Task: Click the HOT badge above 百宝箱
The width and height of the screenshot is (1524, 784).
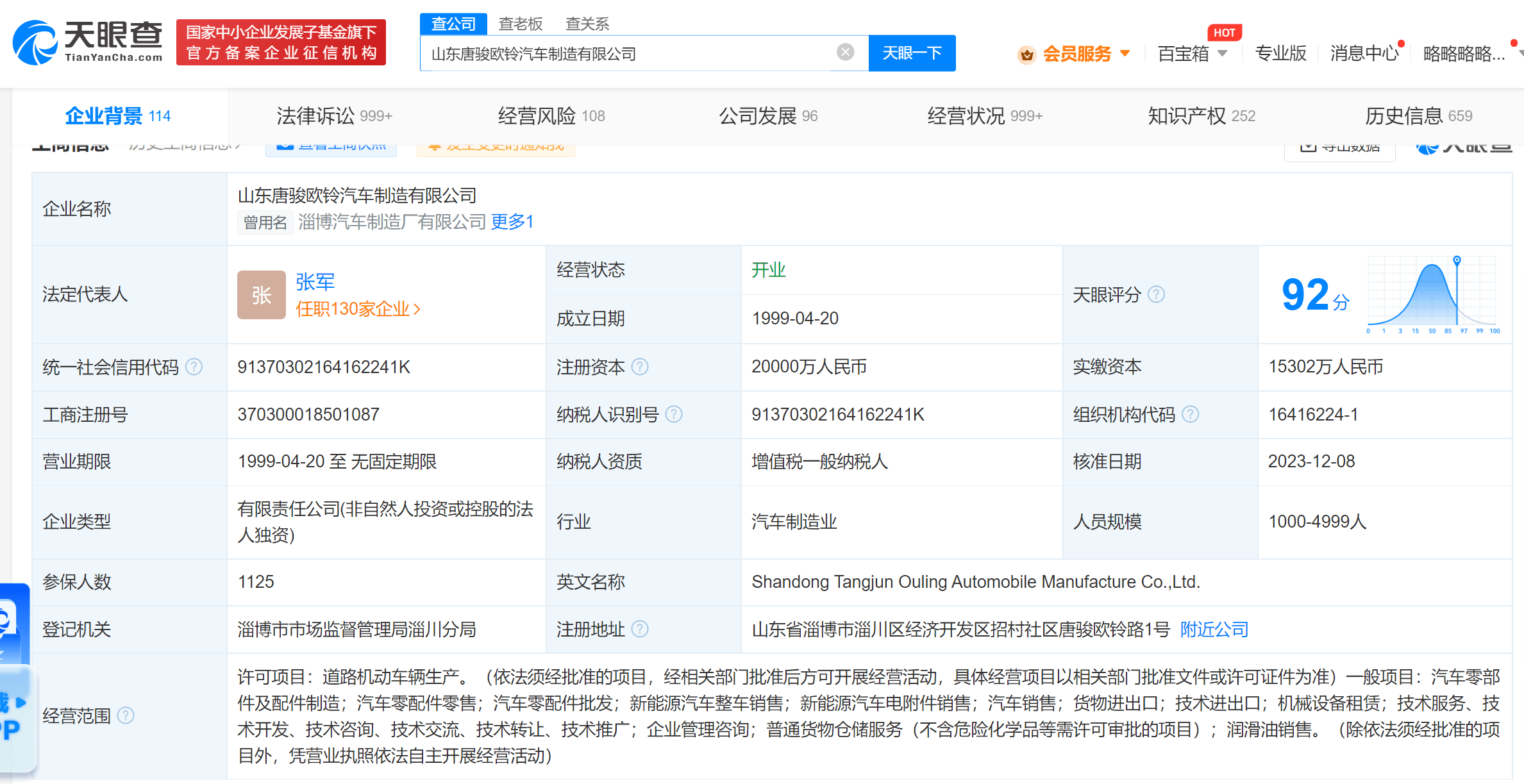Action: click(x=1224, y=33)
